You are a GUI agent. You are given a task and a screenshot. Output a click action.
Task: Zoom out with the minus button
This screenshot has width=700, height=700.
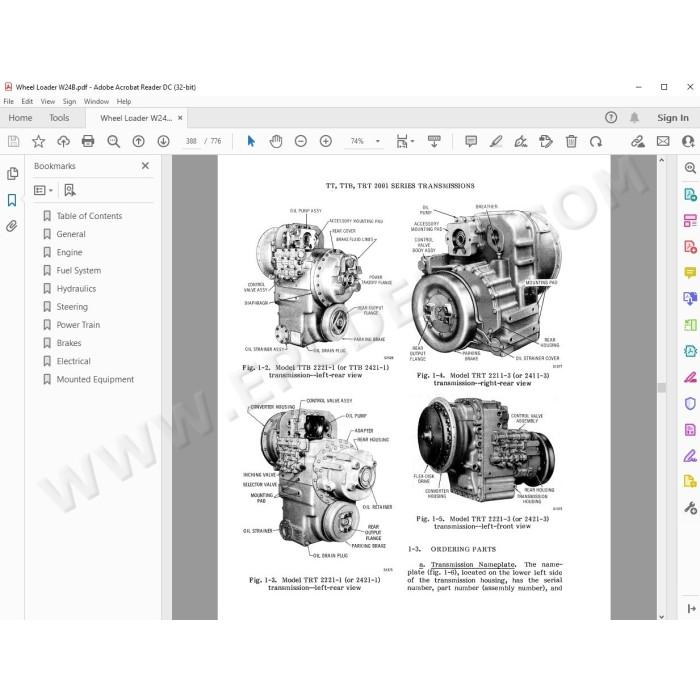click(301, 142)
